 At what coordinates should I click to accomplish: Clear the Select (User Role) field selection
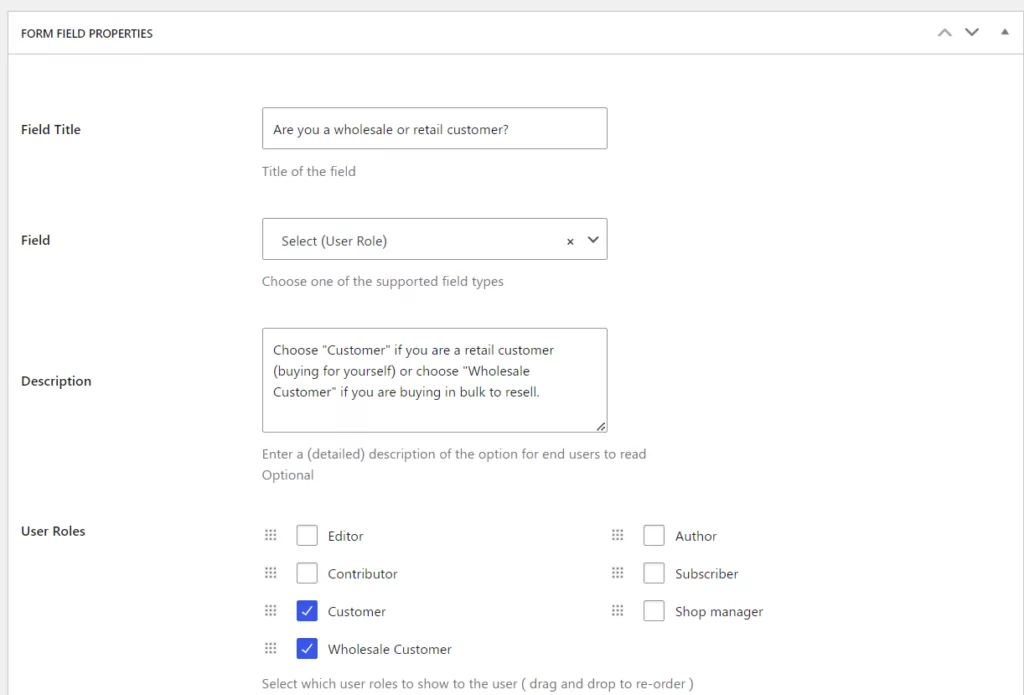570,242
